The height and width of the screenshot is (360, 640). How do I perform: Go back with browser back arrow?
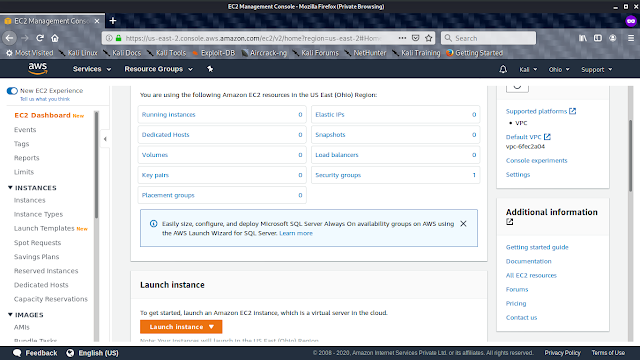10,38
